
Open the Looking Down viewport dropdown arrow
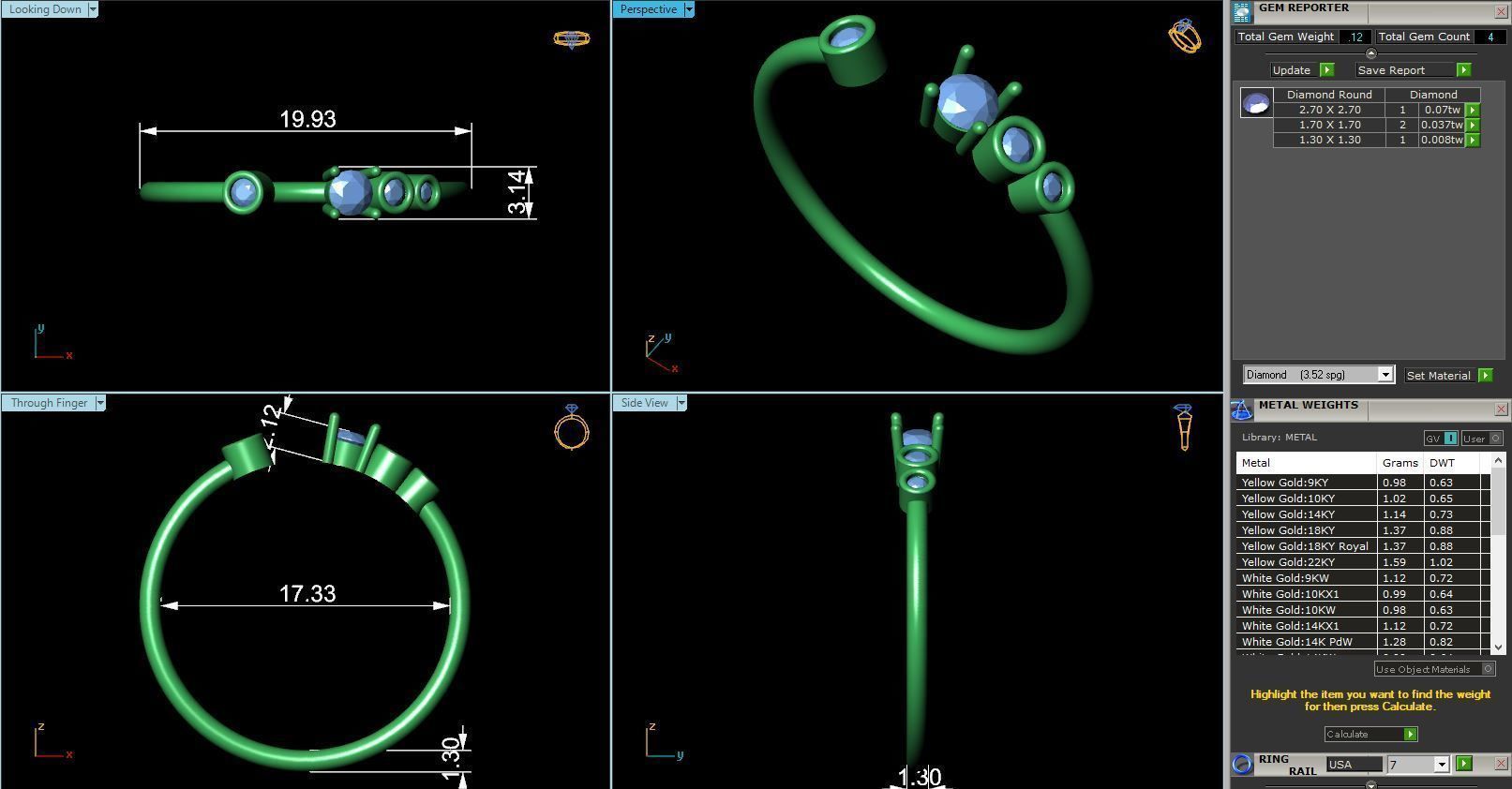point(92,9)
